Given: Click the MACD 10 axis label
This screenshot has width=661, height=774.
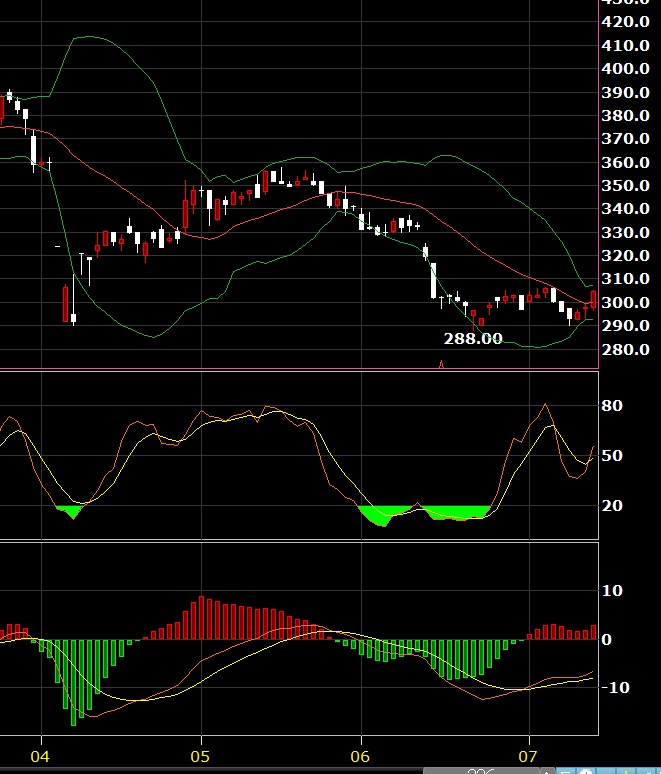Looking at the screenshot, I should (612, 591).
